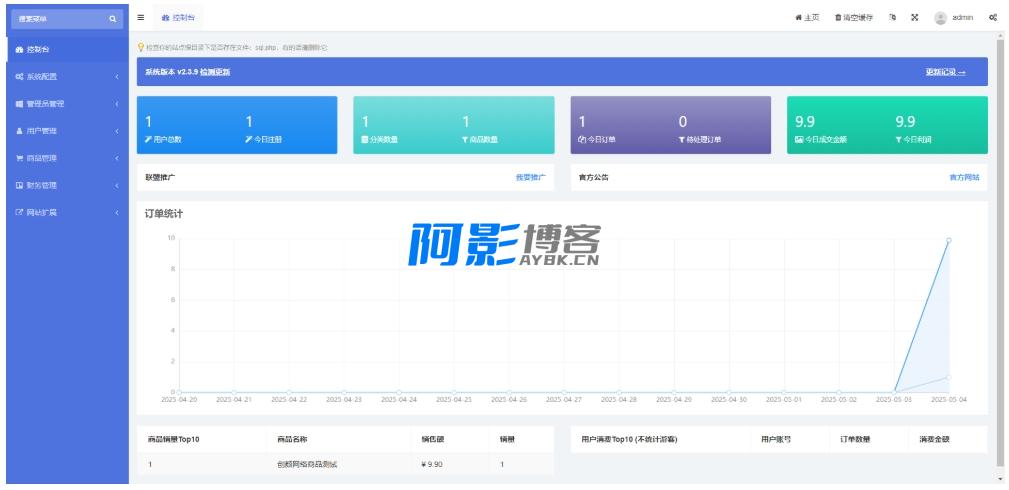Click the 官方公告 panel heading

[593, 177]
